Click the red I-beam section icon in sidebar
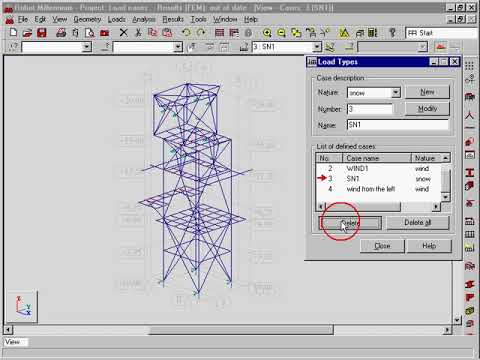This screenshot has height=360, width=480. (470, 172)
